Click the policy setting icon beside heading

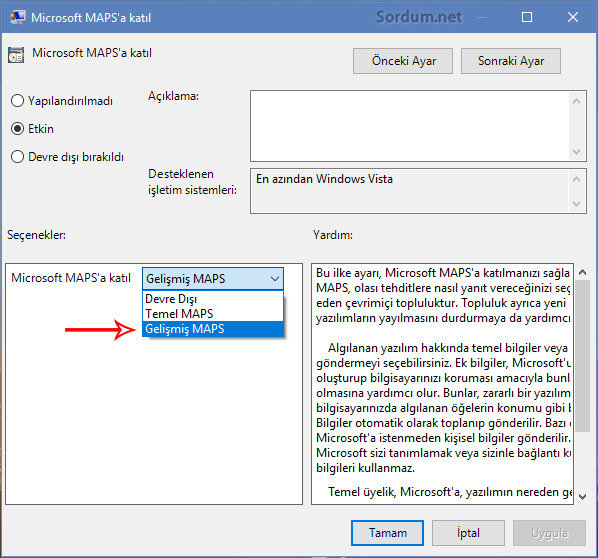pyautogui.click(x=16, y=55)
